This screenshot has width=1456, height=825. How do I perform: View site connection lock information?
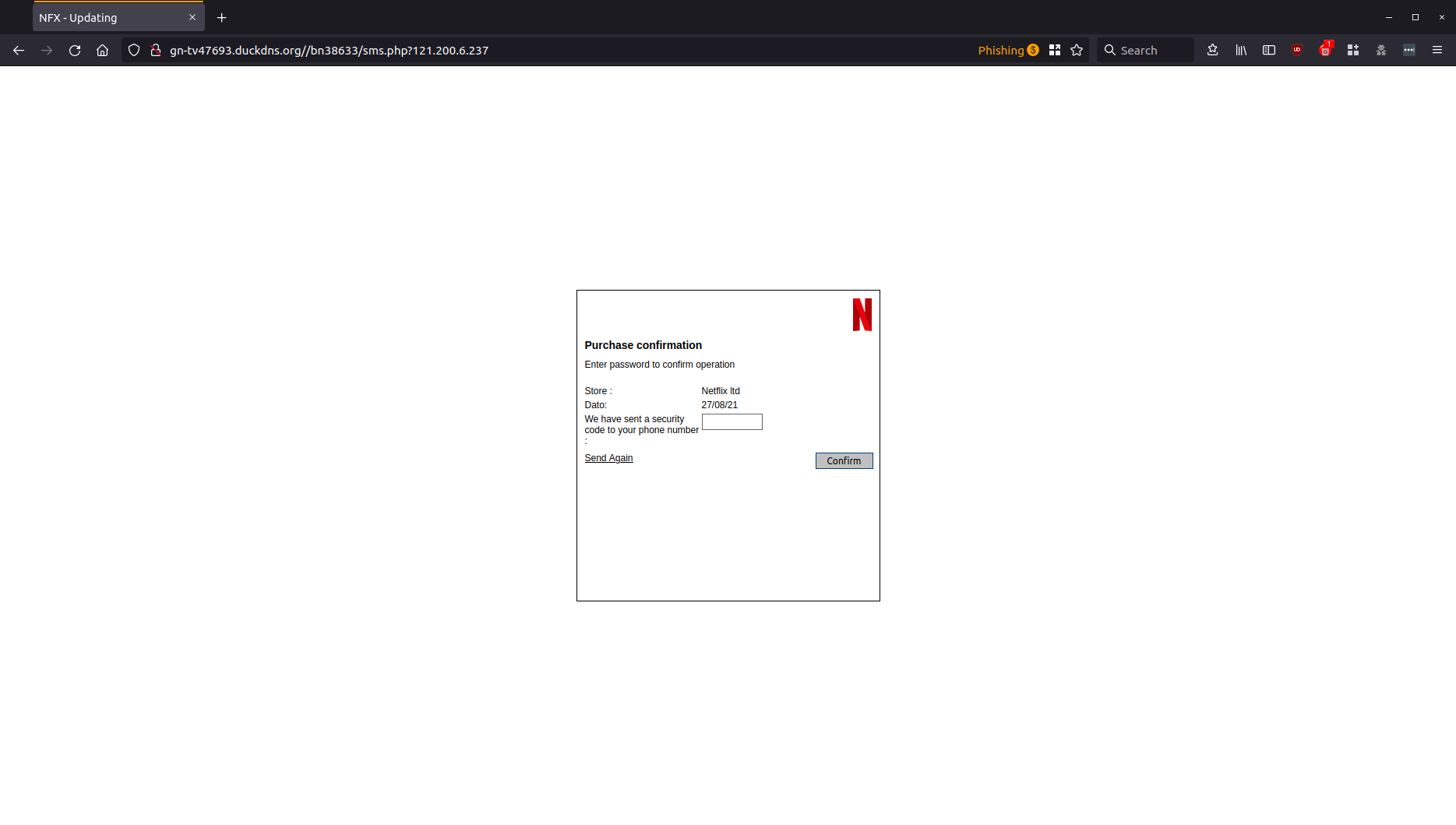click(156, 50)
